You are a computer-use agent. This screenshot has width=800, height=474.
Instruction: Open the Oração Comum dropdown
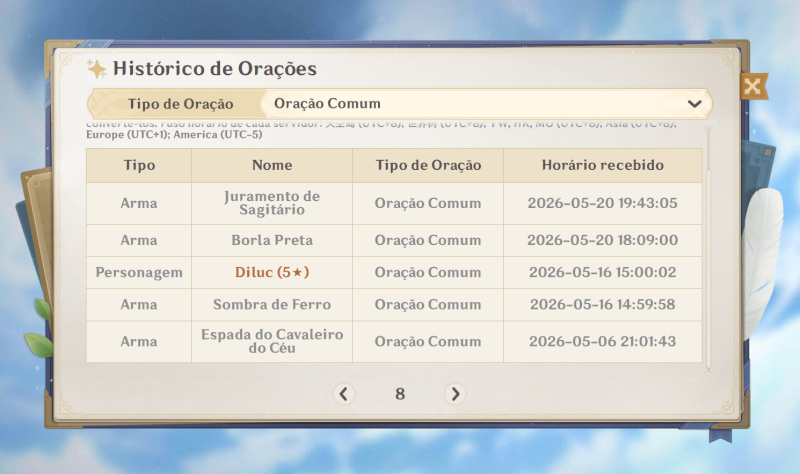(486, 104)
